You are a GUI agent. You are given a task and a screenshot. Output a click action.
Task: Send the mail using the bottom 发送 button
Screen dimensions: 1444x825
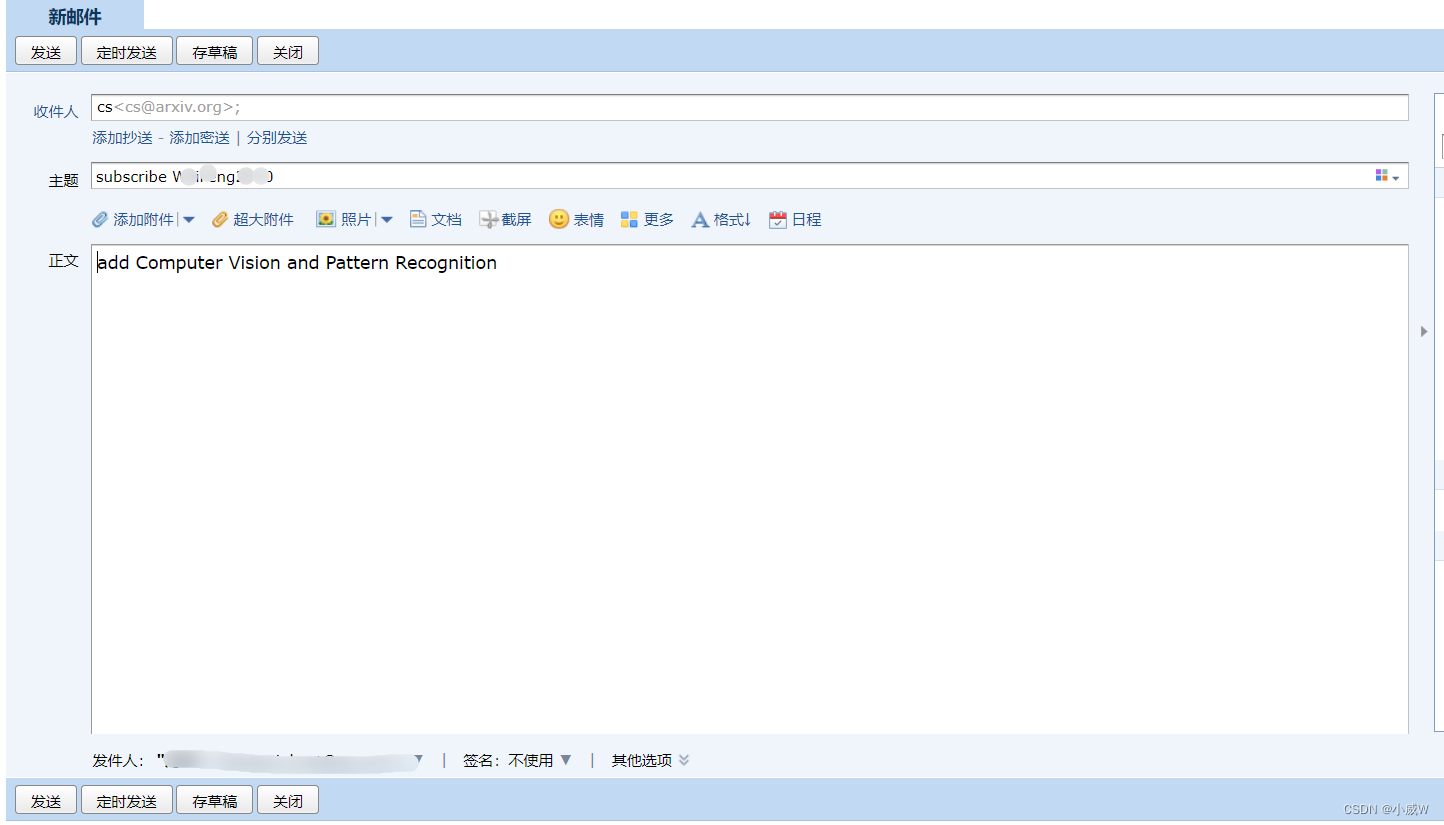(46, 801)
